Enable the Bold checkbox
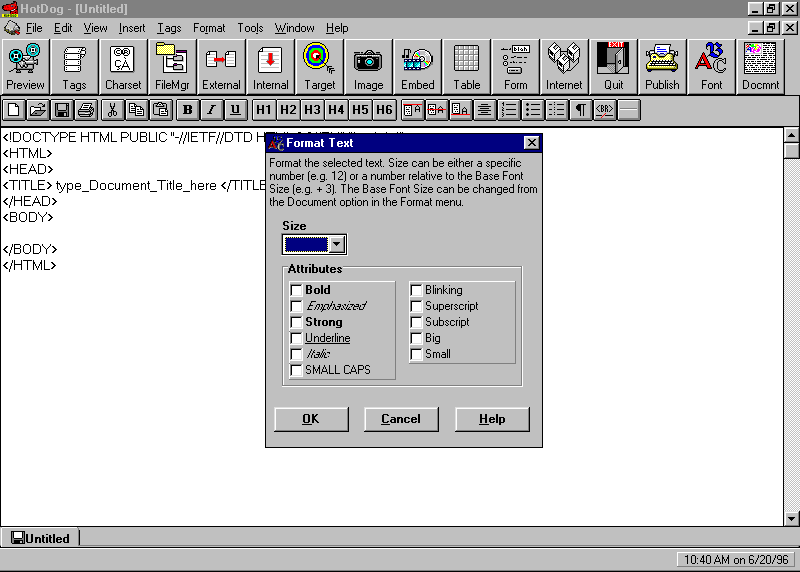The width and height of the screenshot is (800, 572). (296, 290)
